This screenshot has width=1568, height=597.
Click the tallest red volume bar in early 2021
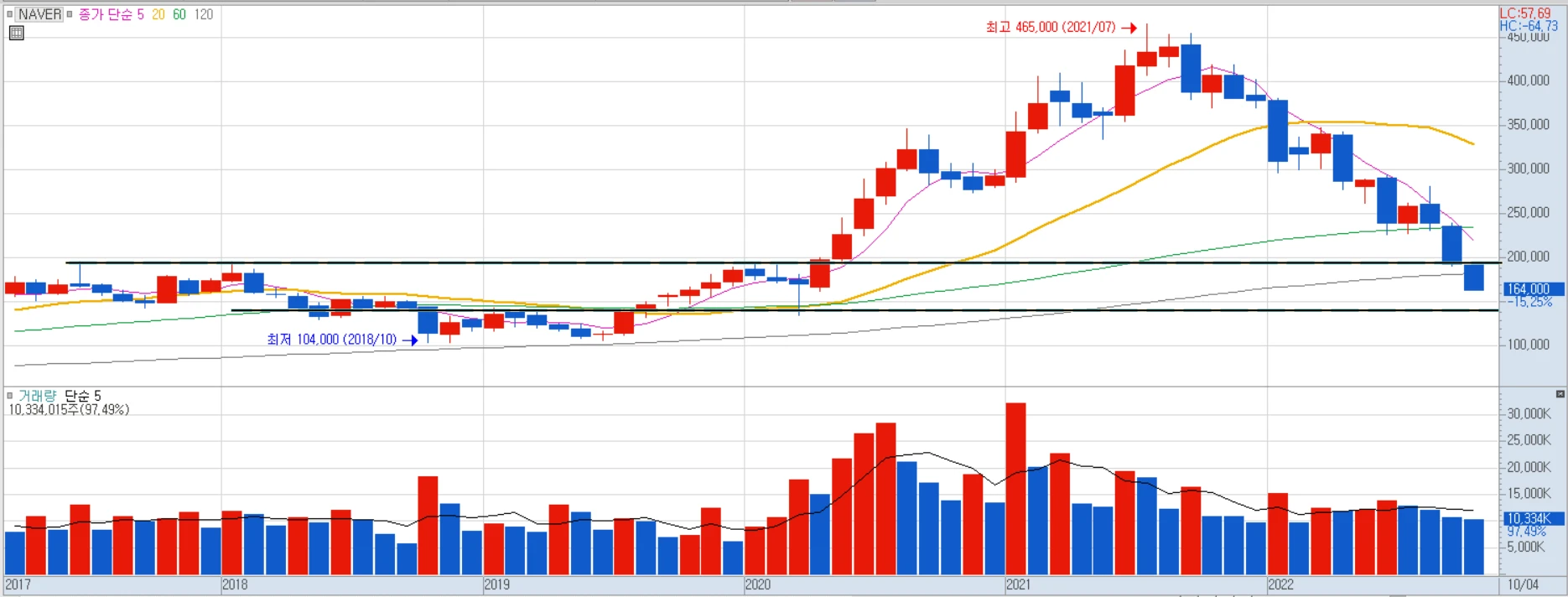coord(1015,489)
